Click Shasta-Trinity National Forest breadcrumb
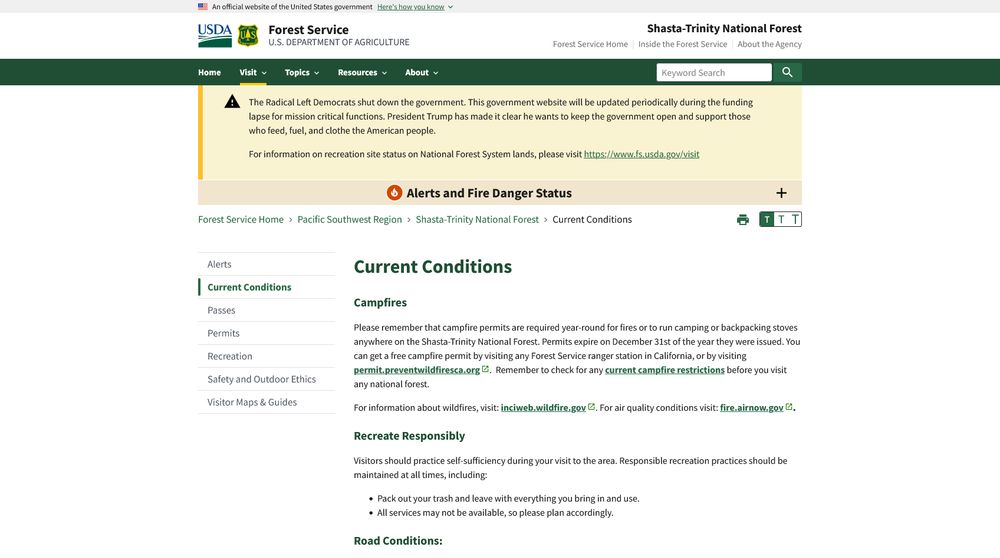This screenshot has height=558, width=1000. click(x=477, y=219)
